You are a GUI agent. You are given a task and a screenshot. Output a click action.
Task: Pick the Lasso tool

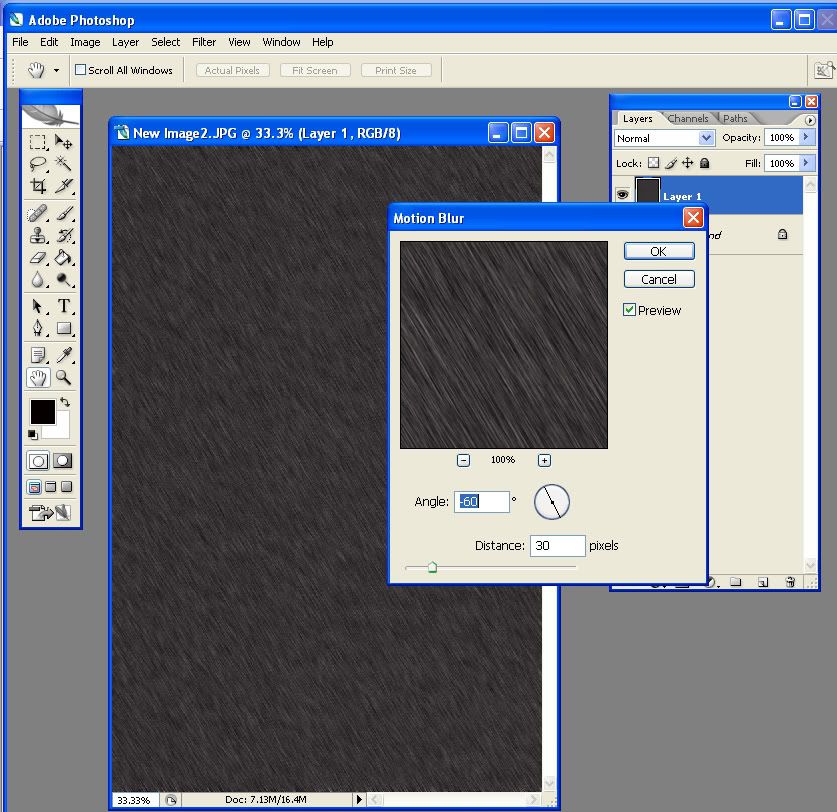(38, 163)
